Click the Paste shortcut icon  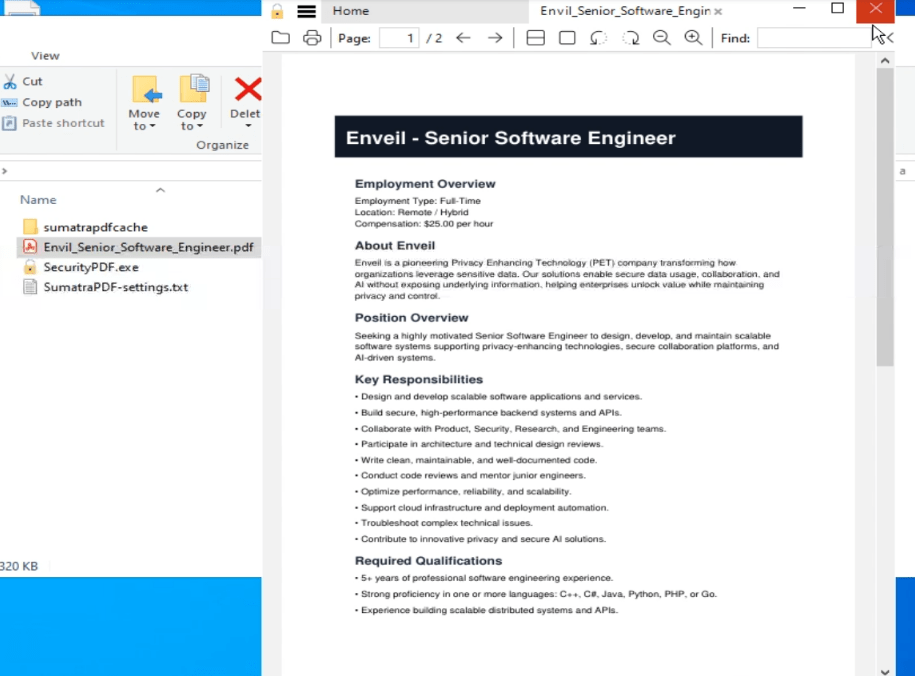pos(9,123)
